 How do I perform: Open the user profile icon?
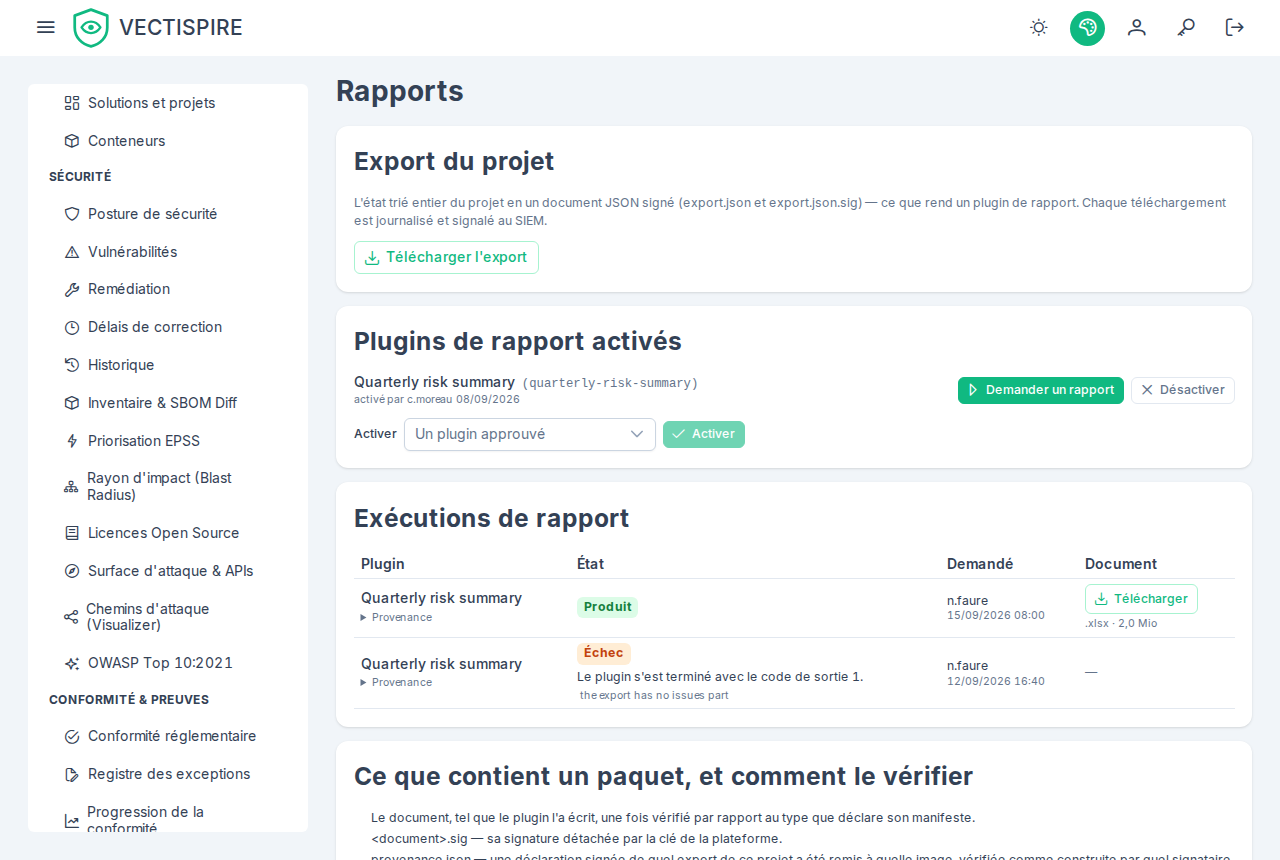tap(1137, 27)
